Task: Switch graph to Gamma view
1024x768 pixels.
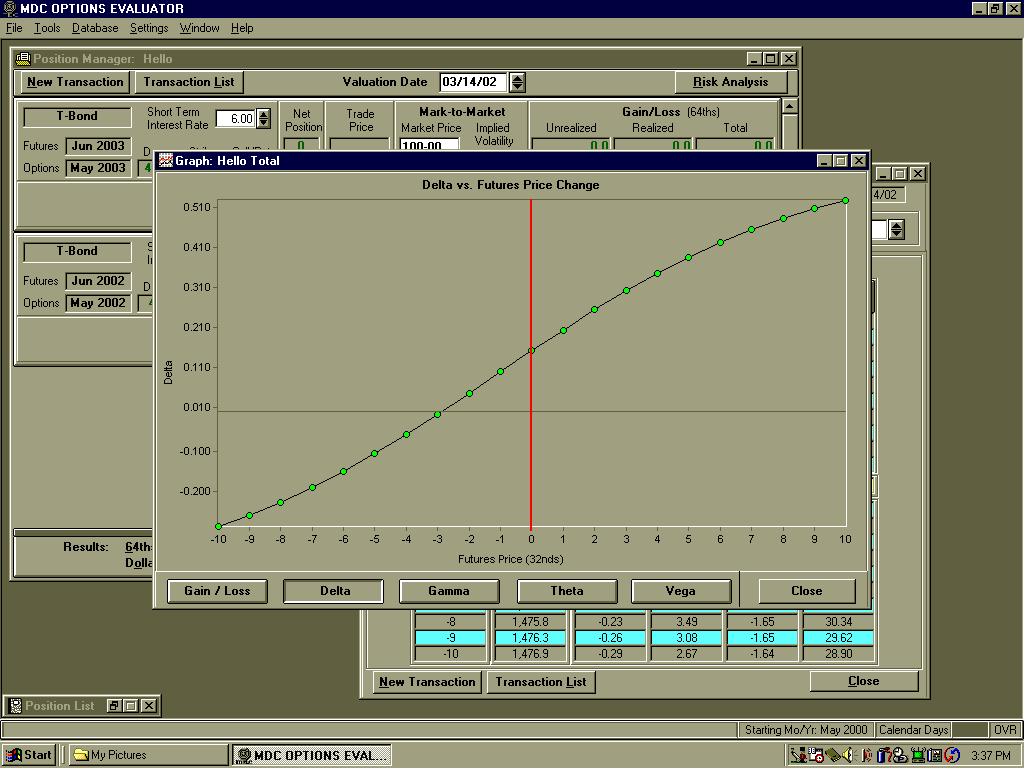Action: pos(448,591)
